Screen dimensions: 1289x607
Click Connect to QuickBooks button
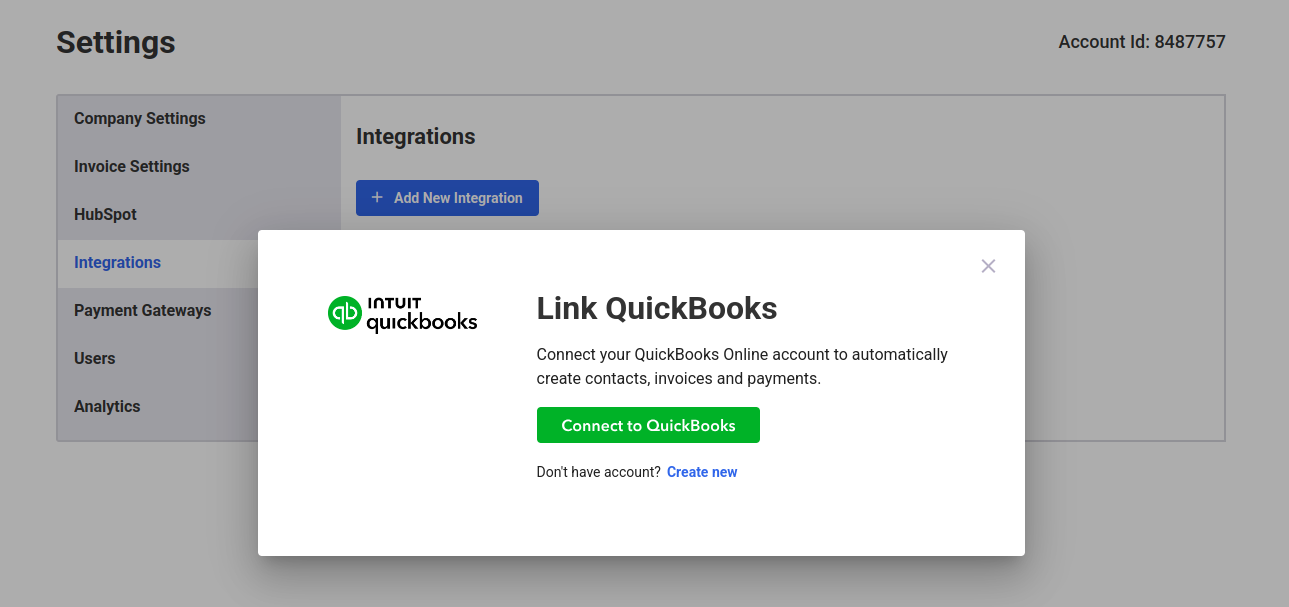click(x=648, y=425)
